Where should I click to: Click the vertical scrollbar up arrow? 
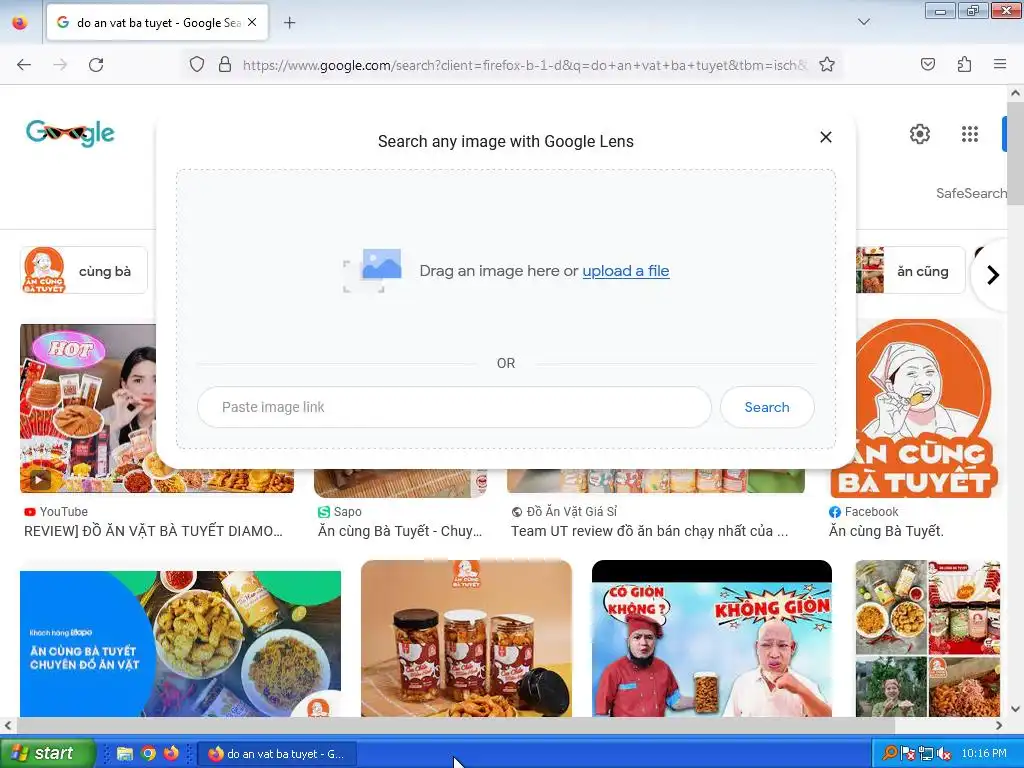pyautogui.click(x=1016, y=93)
